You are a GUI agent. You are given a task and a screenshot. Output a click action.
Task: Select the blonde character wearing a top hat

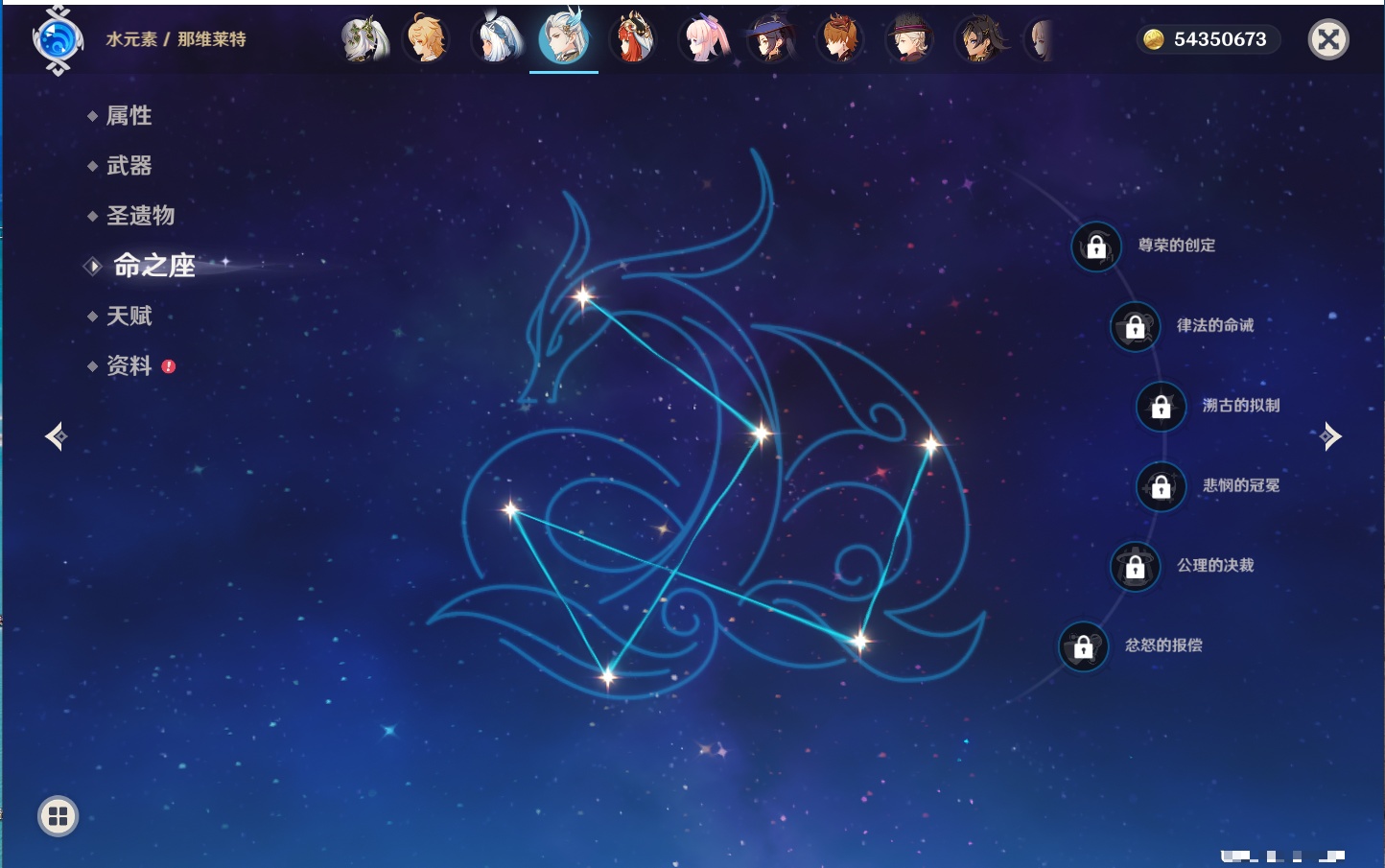[x=907, y=39]
